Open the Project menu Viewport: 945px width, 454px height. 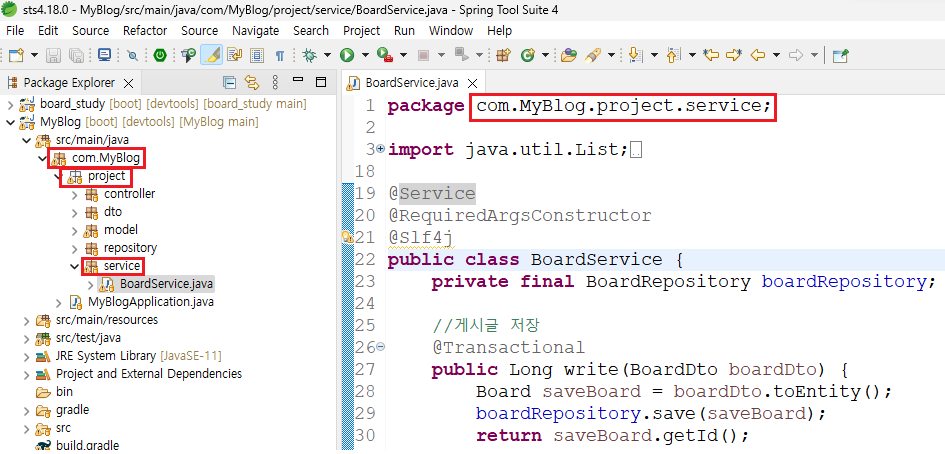point(362,31)
